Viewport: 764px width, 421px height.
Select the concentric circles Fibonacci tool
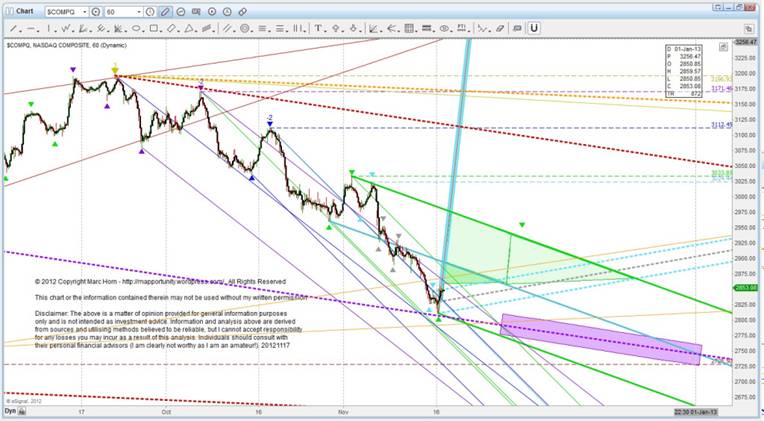(x=245, y=28)
